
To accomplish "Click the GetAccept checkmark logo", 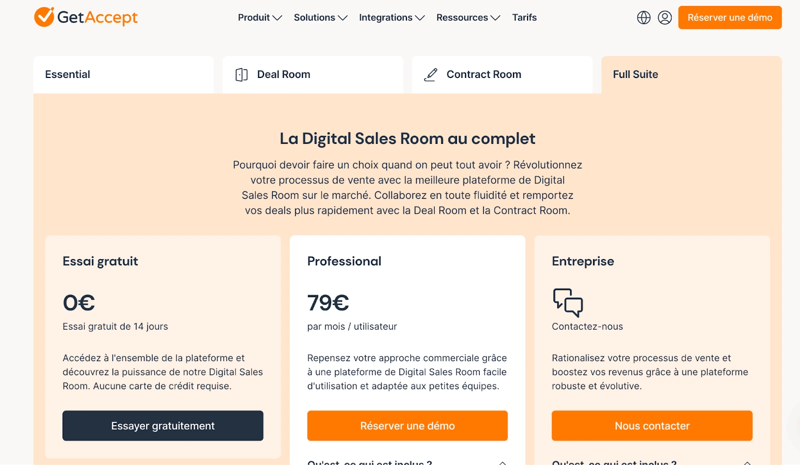I will (x=44, y=17).
